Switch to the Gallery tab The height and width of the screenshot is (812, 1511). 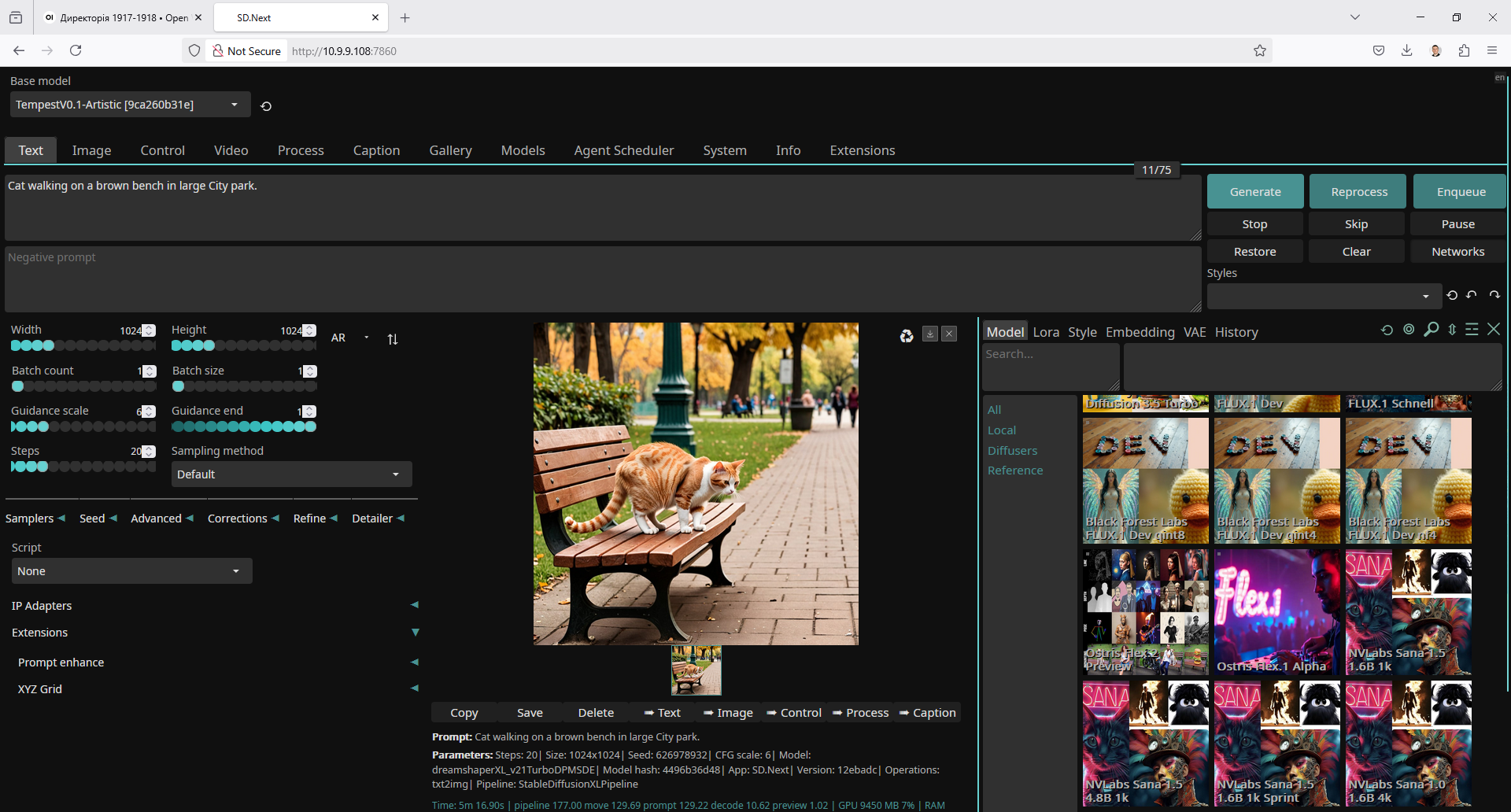[450, 150]
